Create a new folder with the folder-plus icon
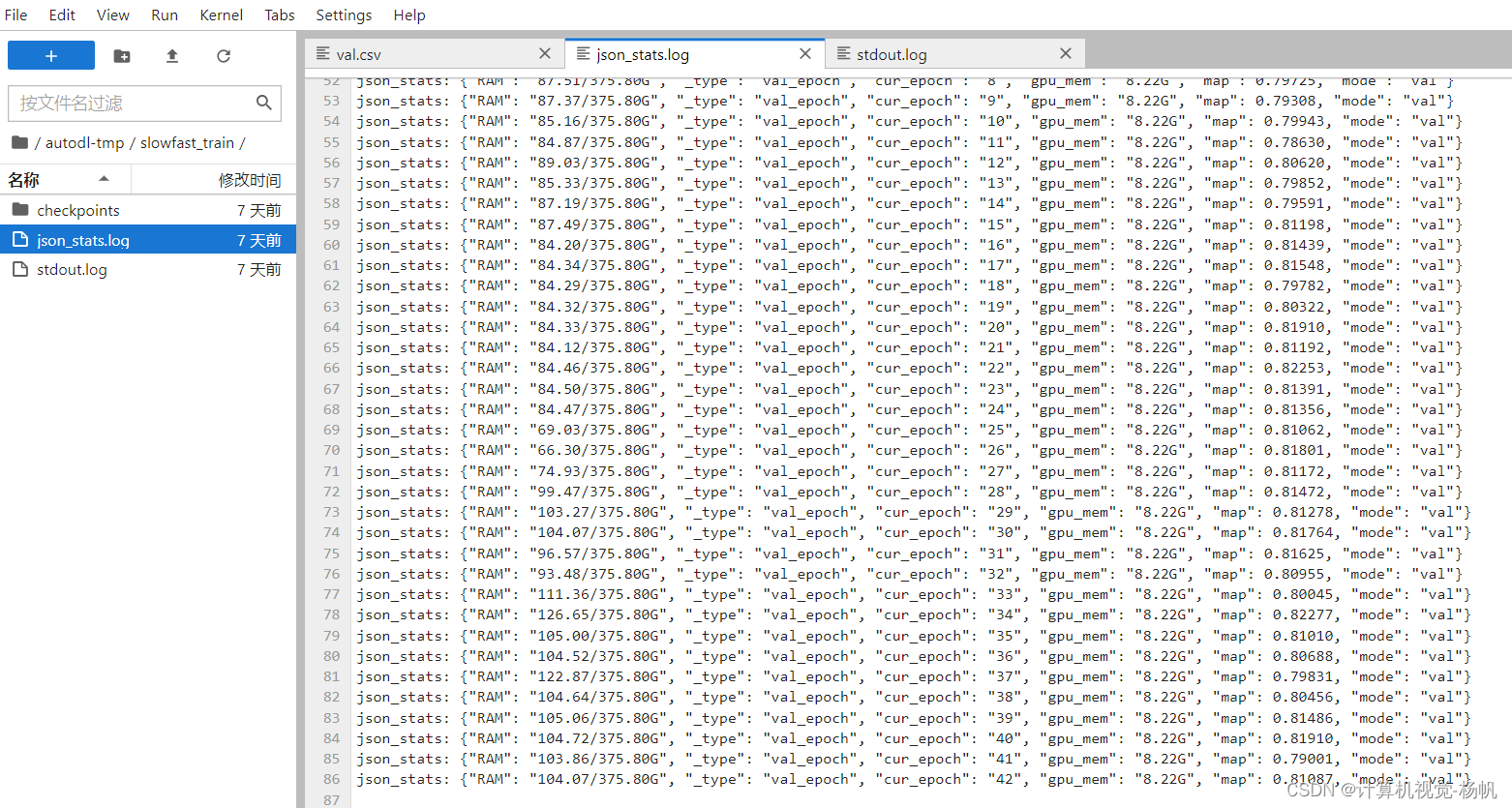Screen dimensions: 1512x808 122,56
